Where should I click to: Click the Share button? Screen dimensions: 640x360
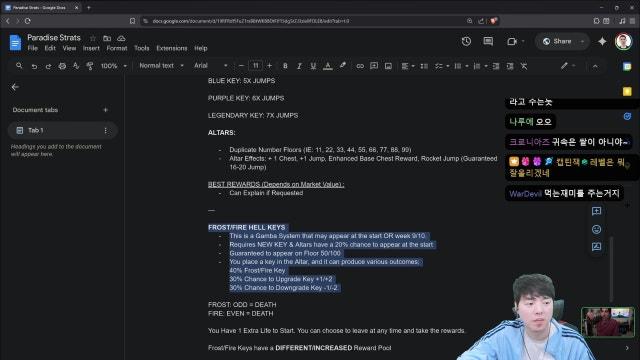coord(558,41)
